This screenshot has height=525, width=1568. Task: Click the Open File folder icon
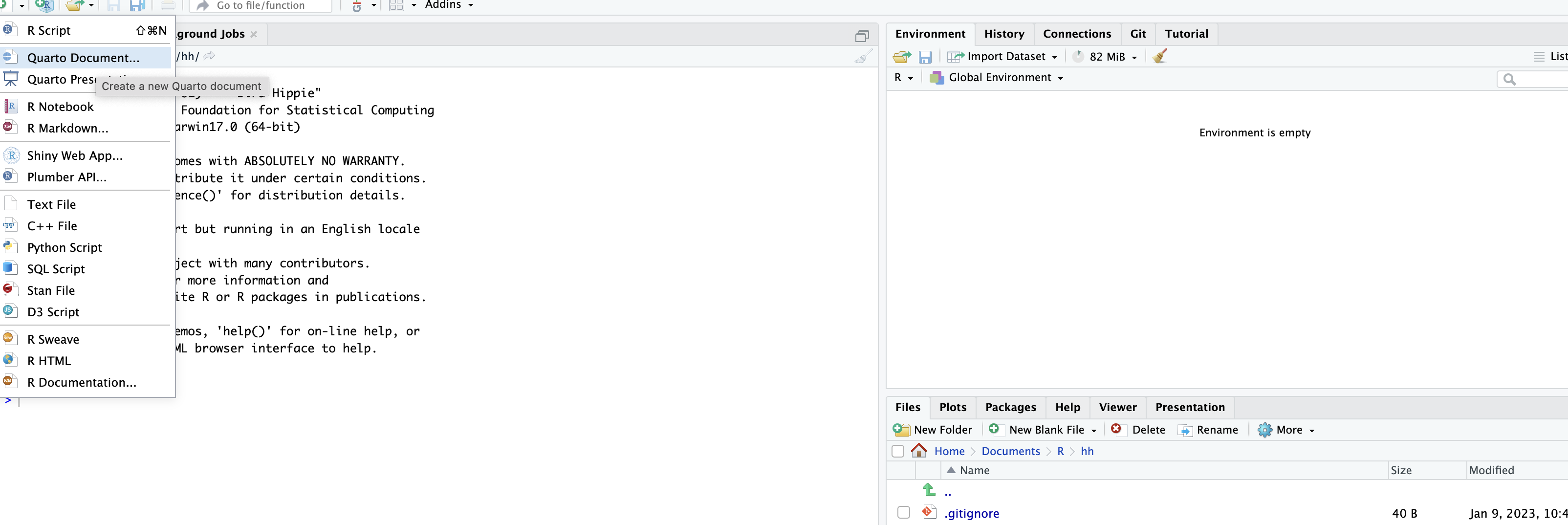click(74, 5)
